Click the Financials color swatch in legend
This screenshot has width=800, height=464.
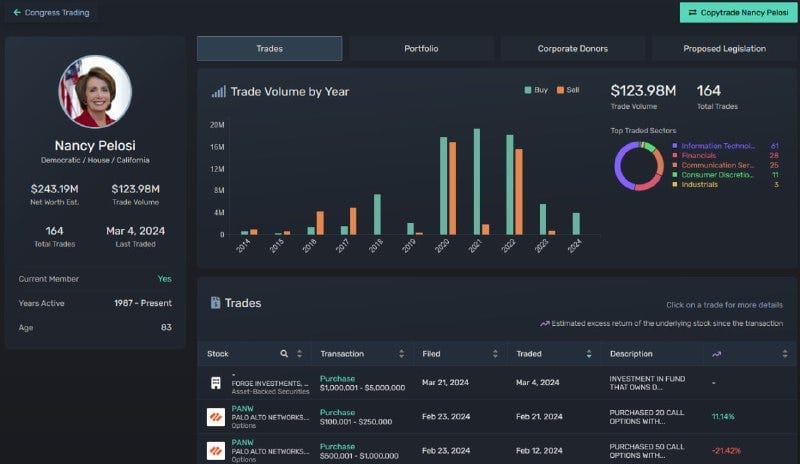click(675, 156)
